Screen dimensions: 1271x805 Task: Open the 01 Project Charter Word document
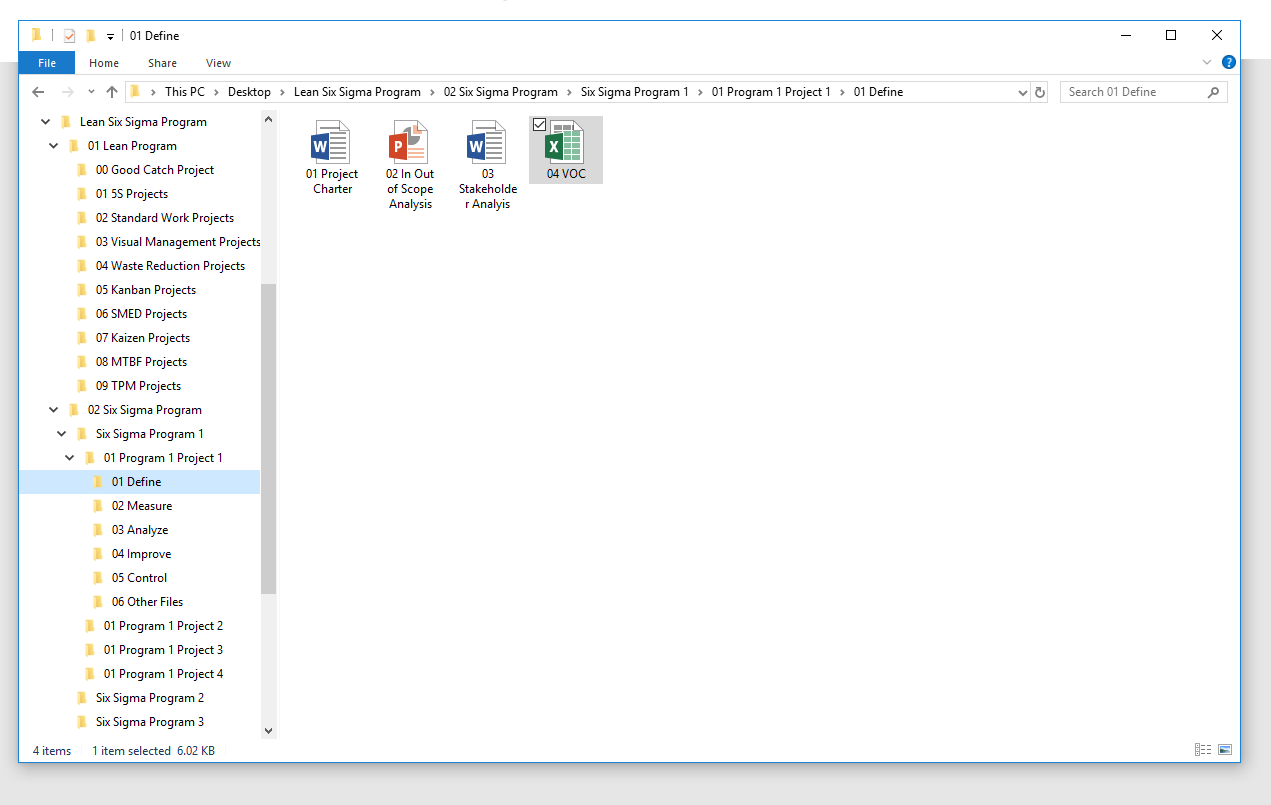click(332, 158)
